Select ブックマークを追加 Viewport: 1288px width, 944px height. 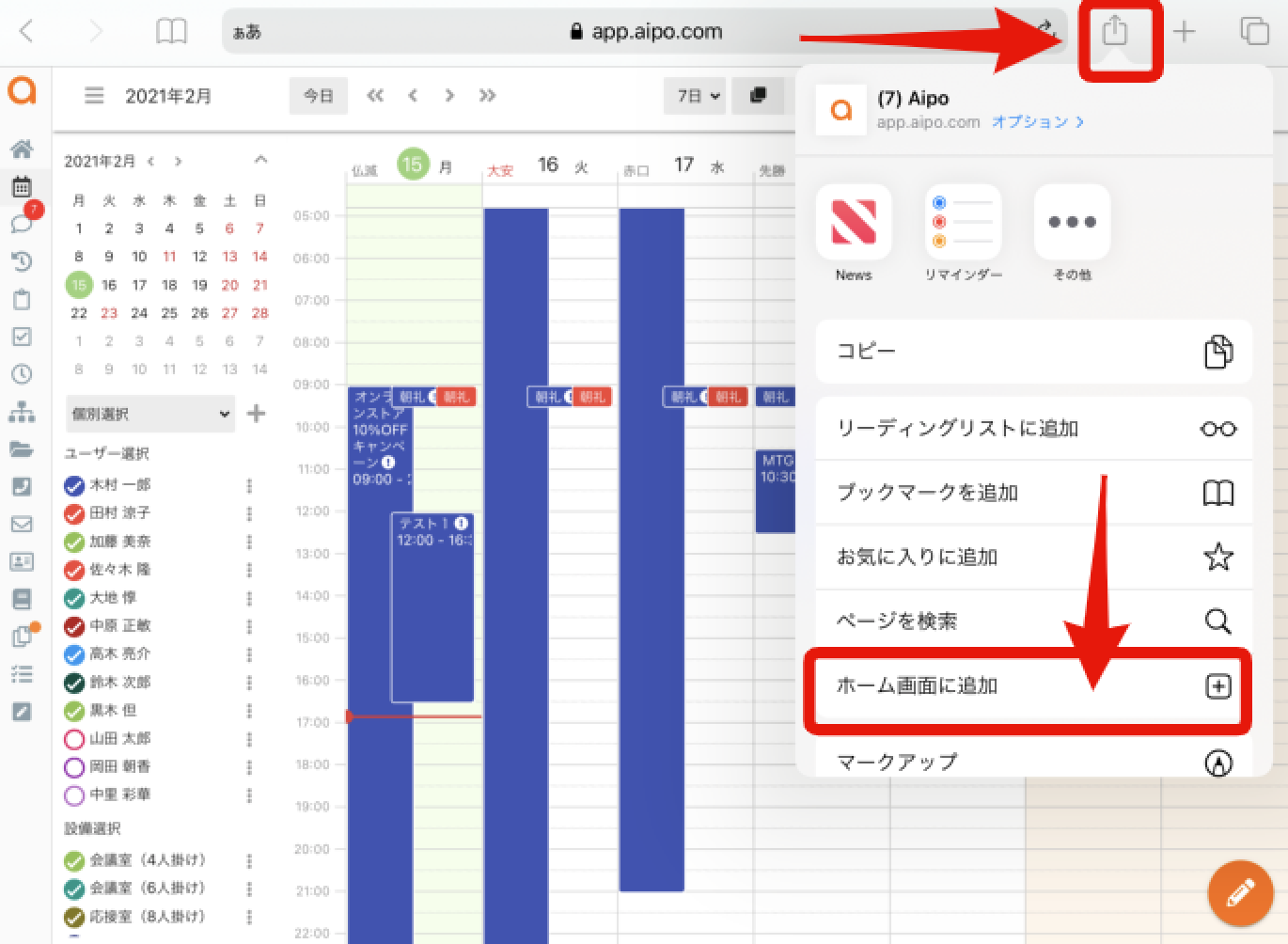1034,493
